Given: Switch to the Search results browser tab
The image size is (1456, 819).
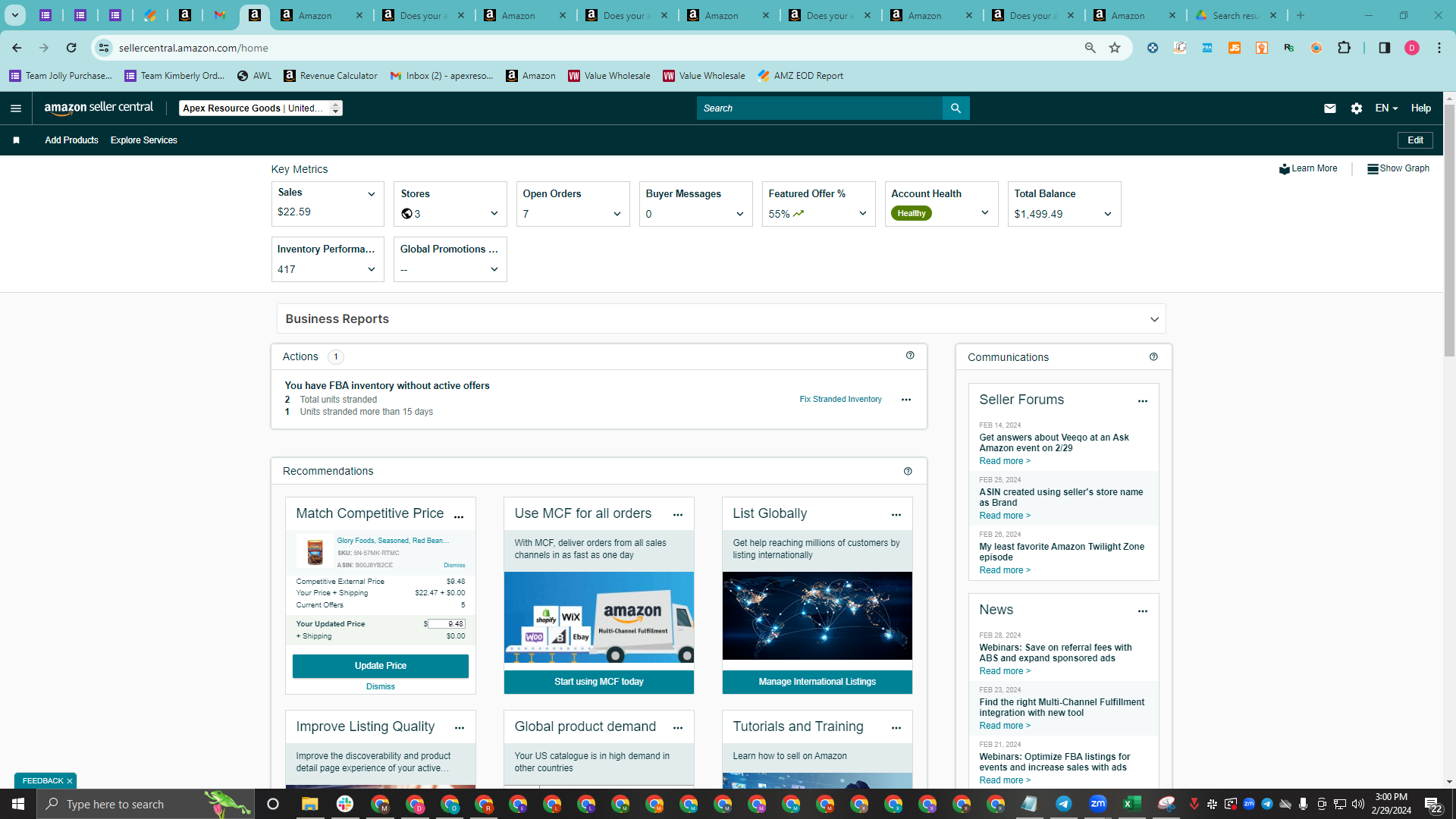Looking at the screenshot, I should 1237,15.
